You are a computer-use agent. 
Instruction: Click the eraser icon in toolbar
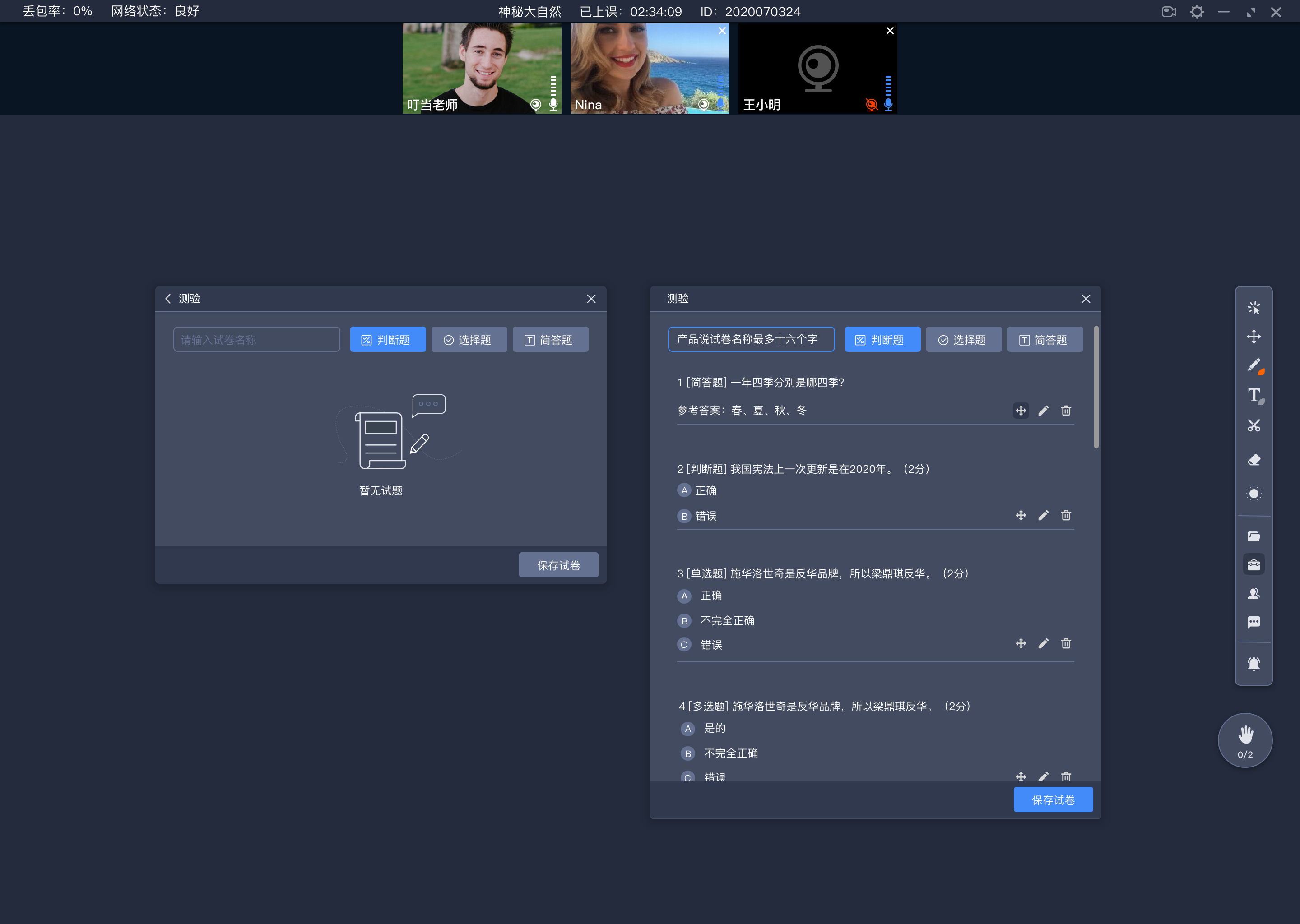click(x=1255, y=459)
